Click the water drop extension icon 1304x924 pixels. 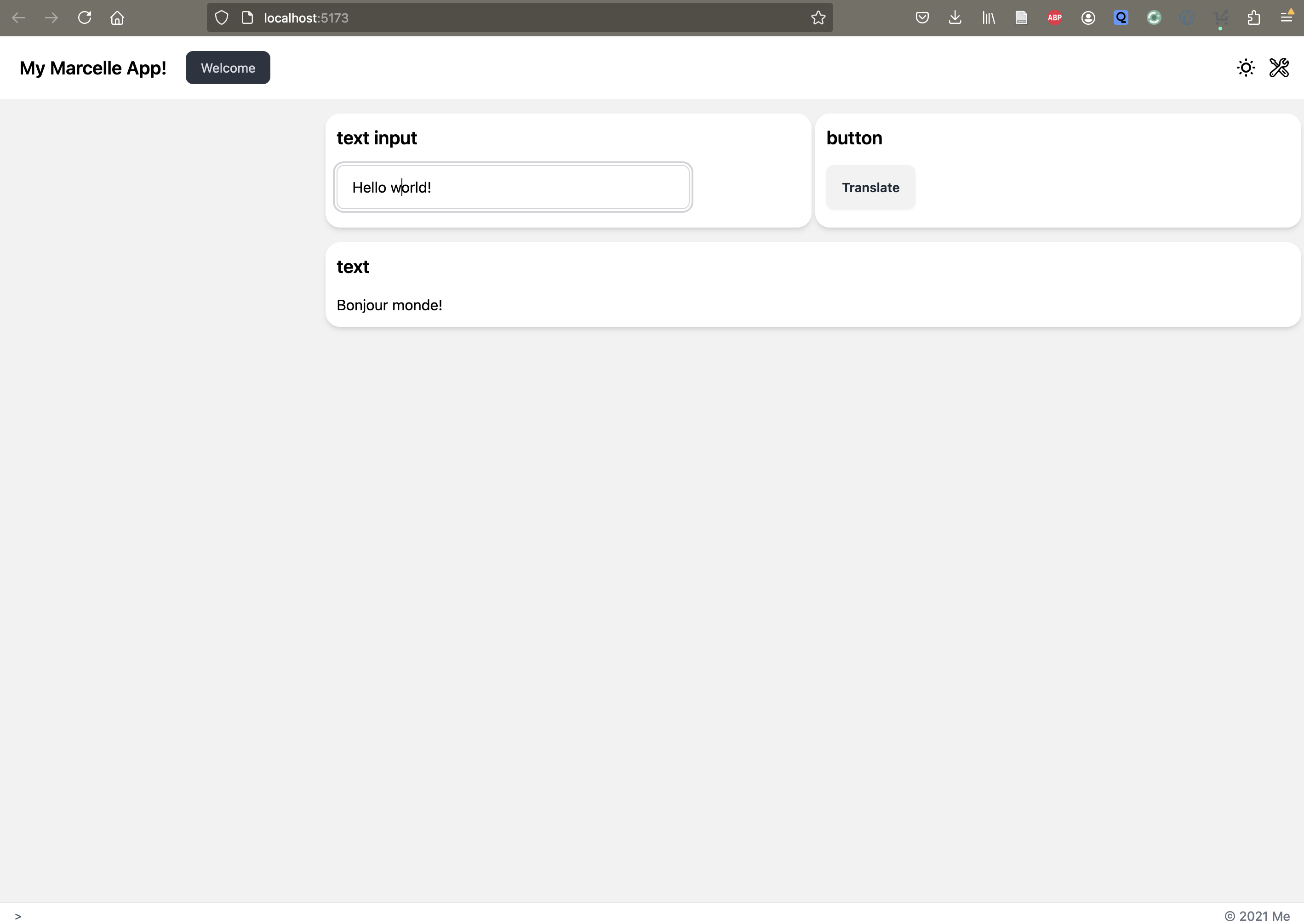pyautogui.click(x=1187, y=17)
